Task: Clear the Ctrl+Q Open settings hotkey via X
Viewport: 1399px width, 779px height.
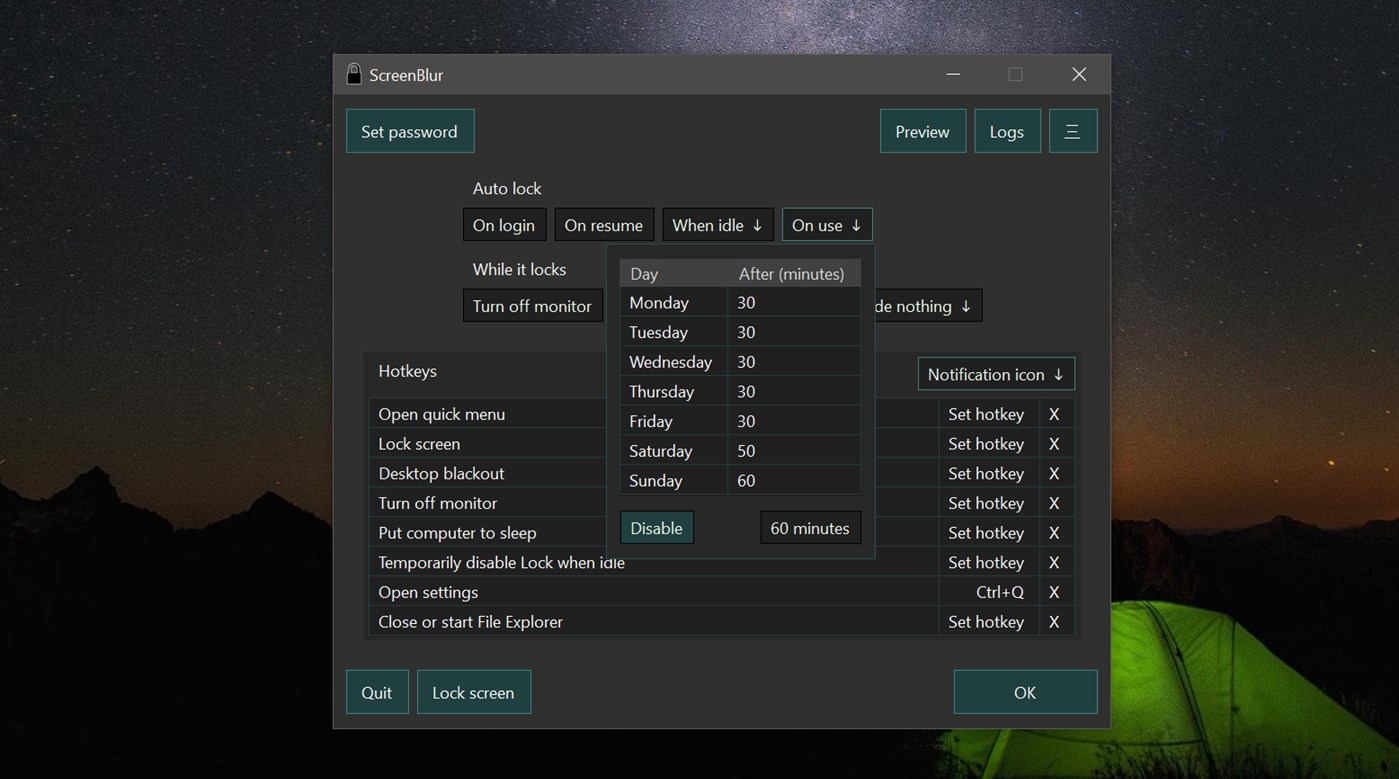Action: 1055,592
